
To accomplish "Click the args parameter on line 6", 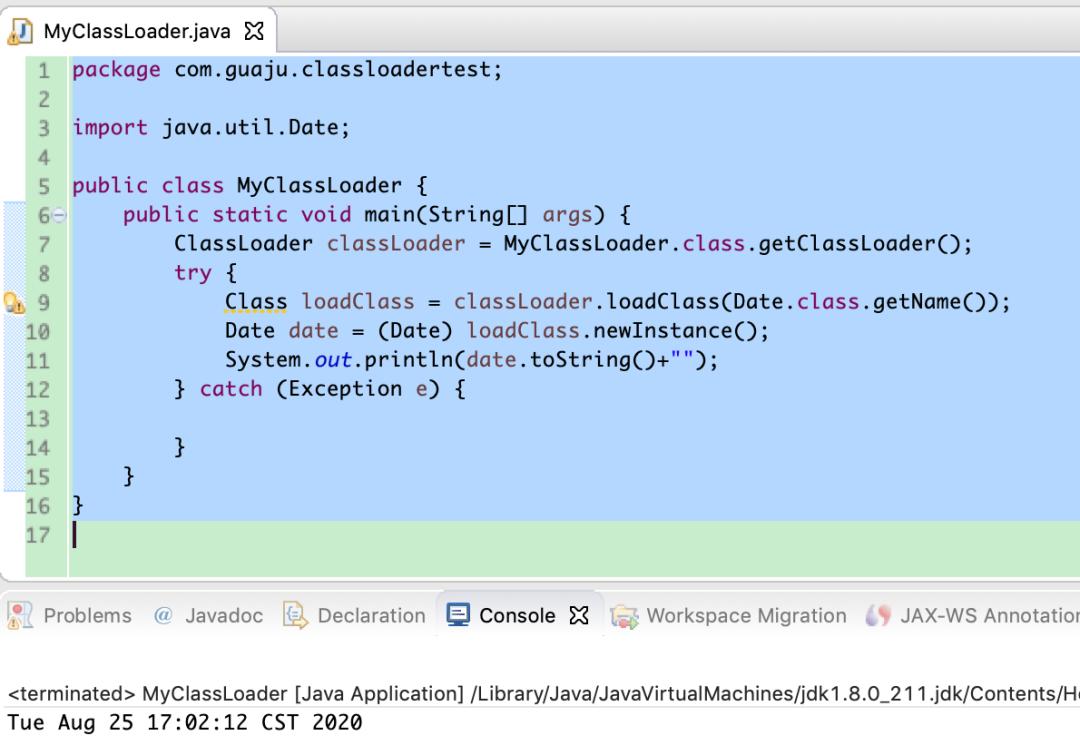I will (567, 216).
